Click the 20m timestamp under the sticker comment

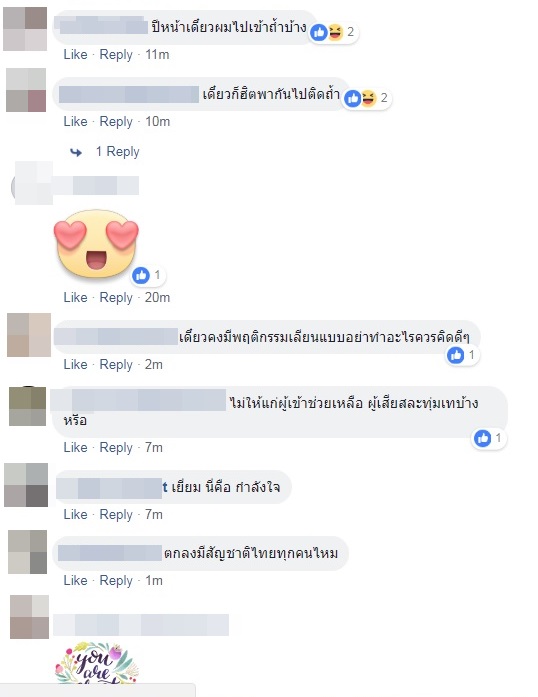[157, 297]
